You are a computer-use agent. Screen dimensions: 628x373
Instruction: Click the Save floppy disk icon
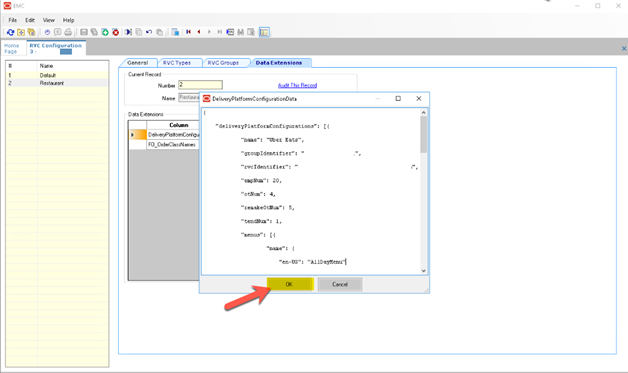click(x=84, y=32)
